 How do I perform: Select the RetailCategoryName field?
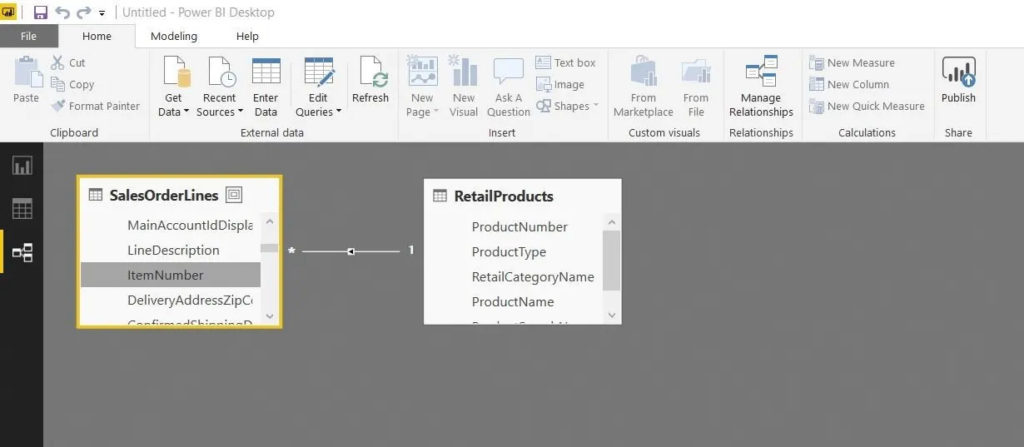coord(533,276)
